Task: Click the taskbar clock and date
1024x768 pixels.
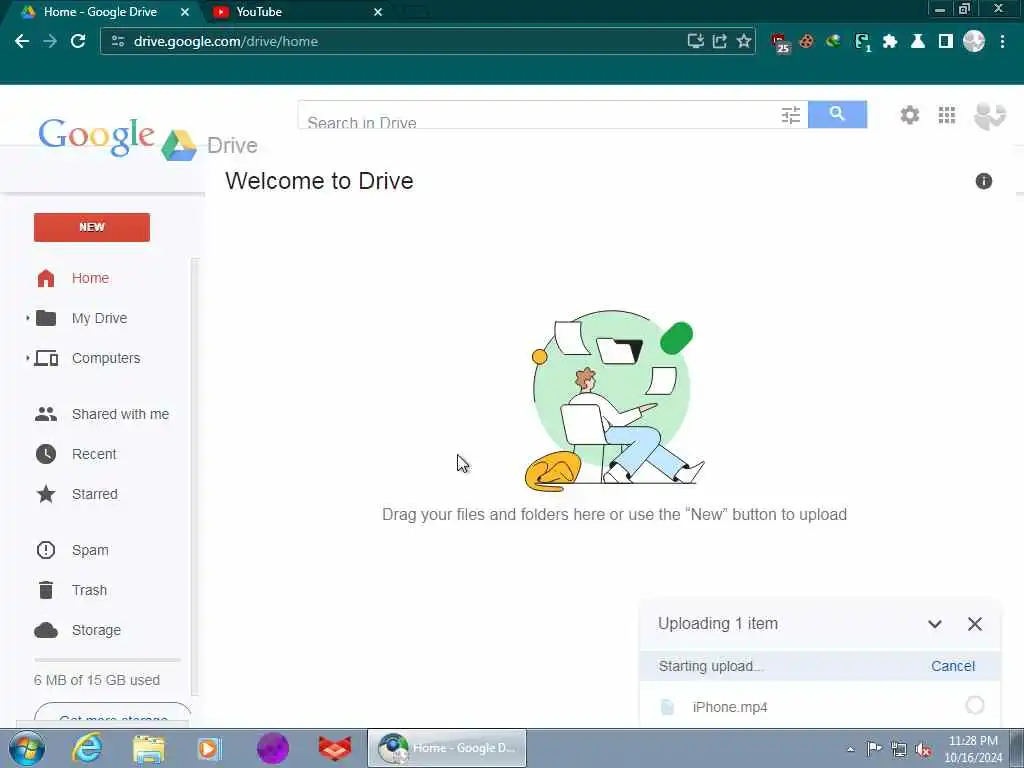Action: [973, 749]
